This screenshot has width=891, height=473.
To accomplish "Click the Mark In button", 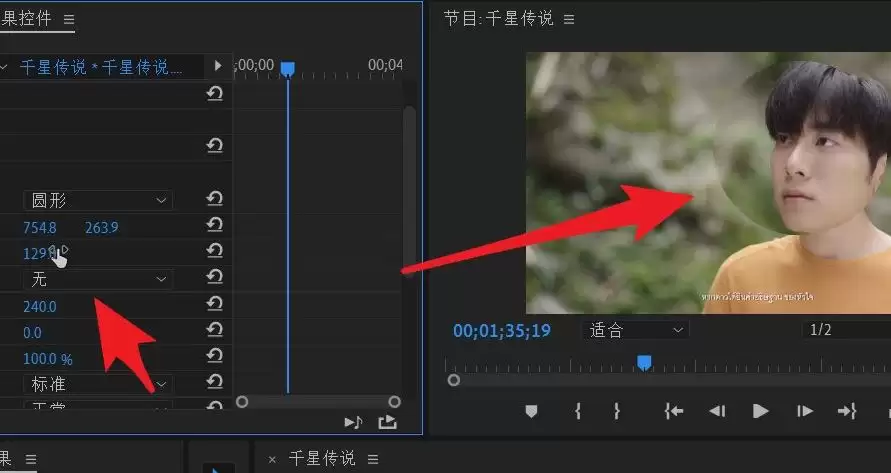I will [x=578, y=411].
